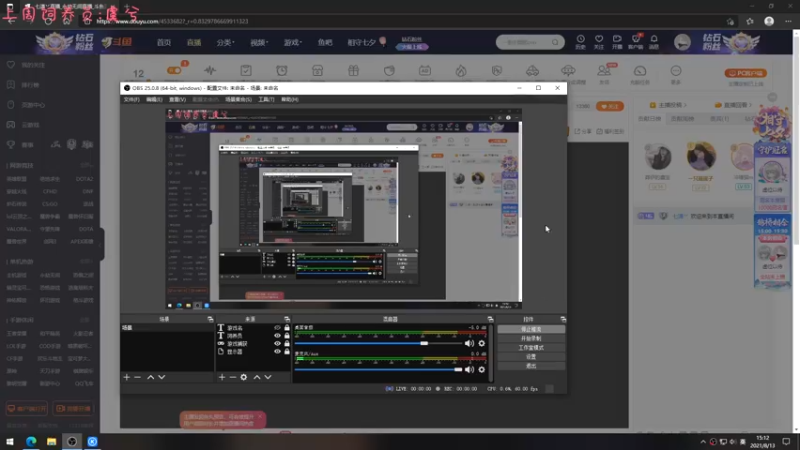Toggle visibility of the second text source
Image resolution: width=800 pixels, height=450 pixels.
click(277, 336)
